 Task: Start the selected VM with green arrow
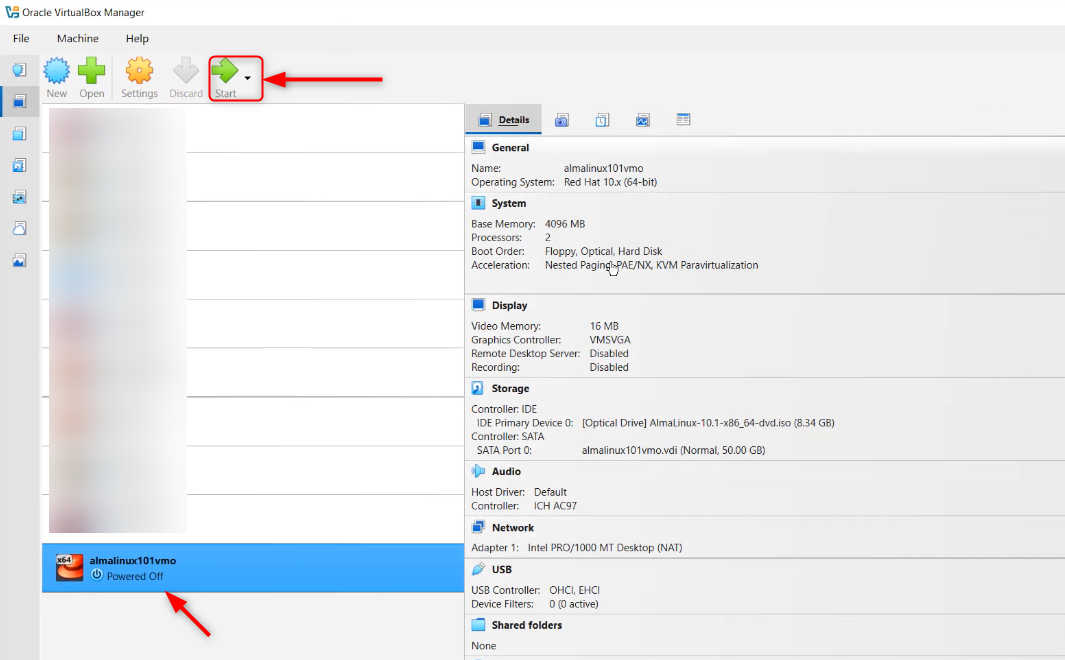pos(225,71)
